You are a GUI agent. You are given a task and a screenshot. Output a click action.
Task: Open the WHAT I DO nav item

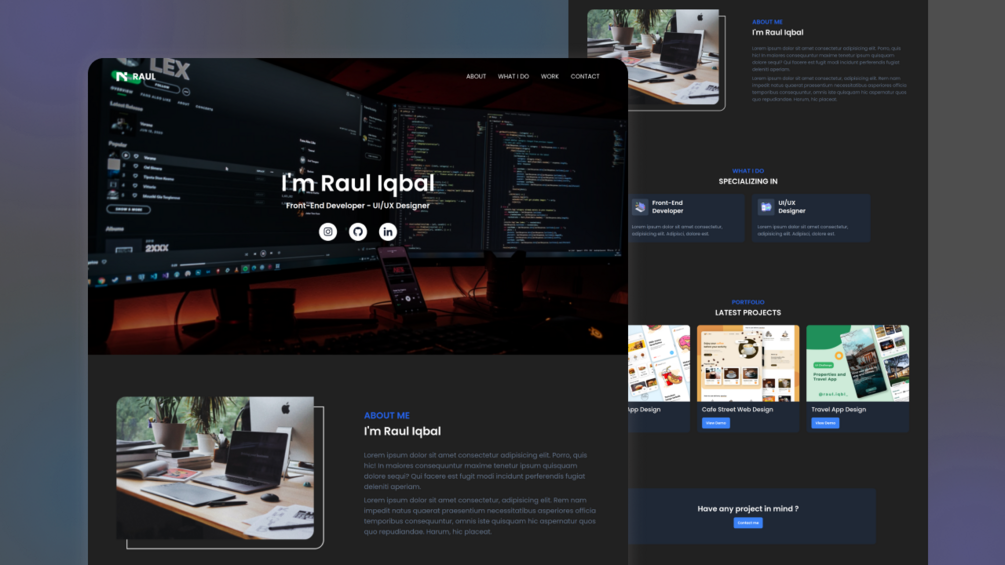(x=513, y=76)
